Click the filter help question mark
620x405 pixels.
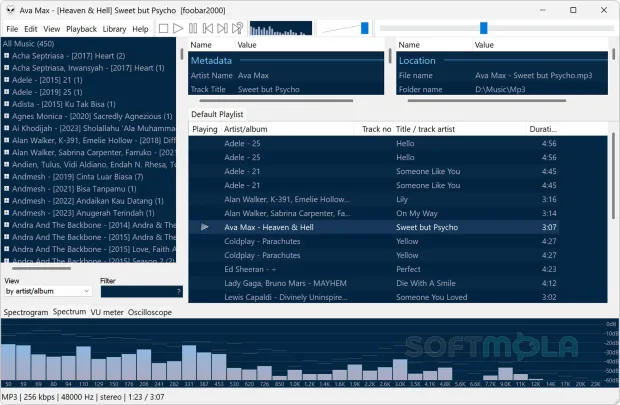179,291
